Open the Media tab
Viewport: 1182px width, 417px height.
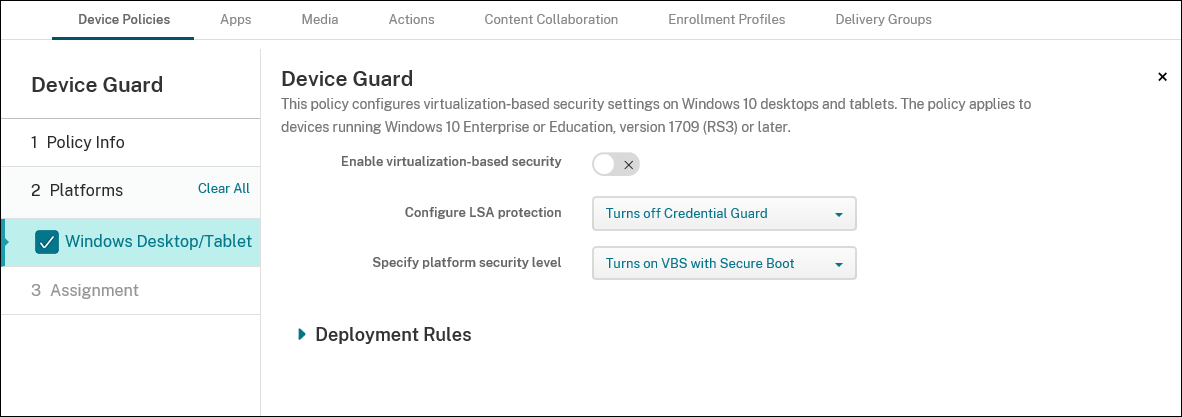[320, 20]
